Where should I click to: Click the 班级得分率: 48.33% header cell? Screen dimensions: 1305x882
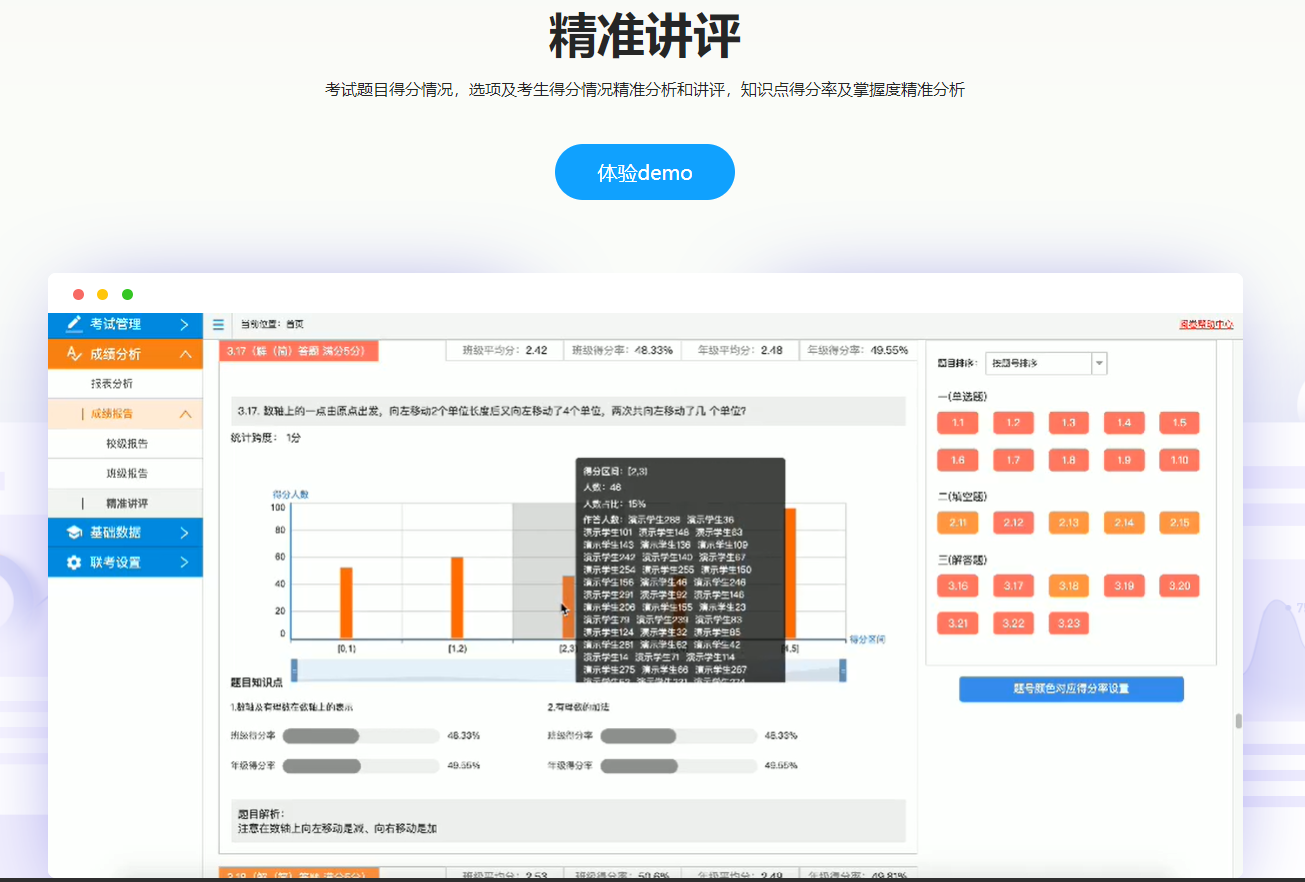[621, 351]
